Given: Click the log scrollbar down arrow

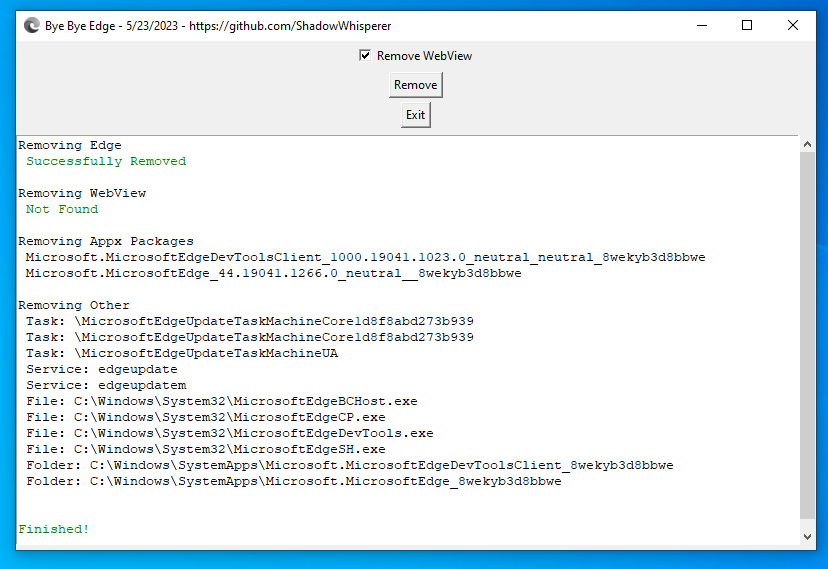Looking at the screenshot, I should click(807, 537).
